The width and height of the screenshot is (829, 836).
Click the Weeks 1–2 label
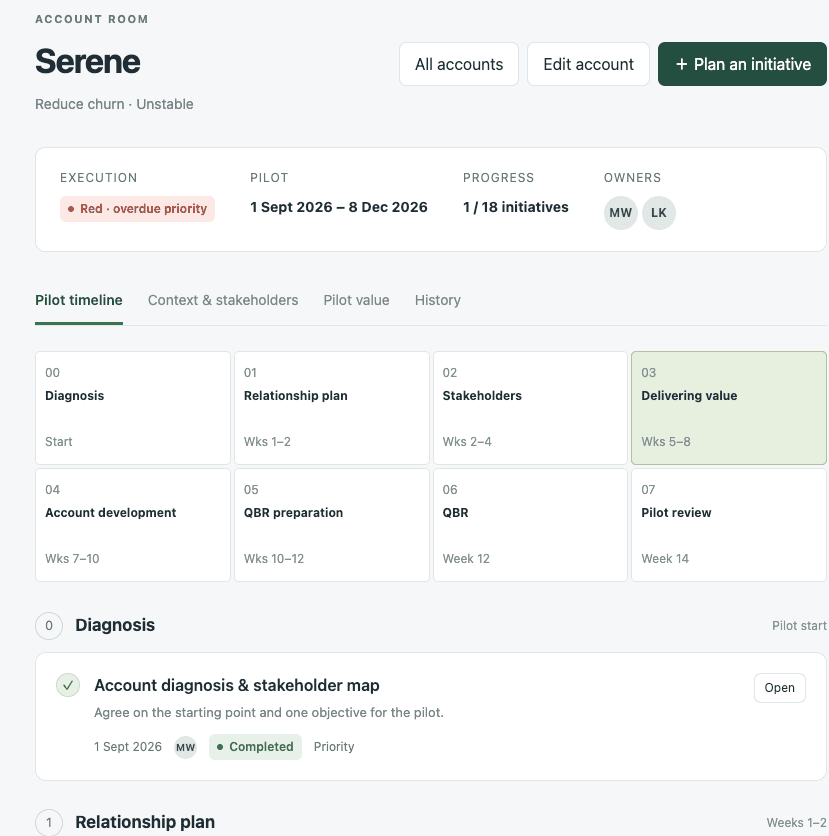796,823
